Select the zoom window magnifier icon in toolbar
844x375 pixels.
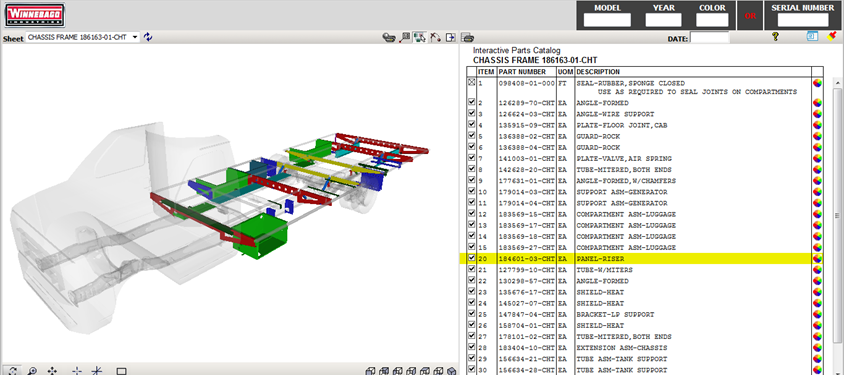tap(405, 38)
